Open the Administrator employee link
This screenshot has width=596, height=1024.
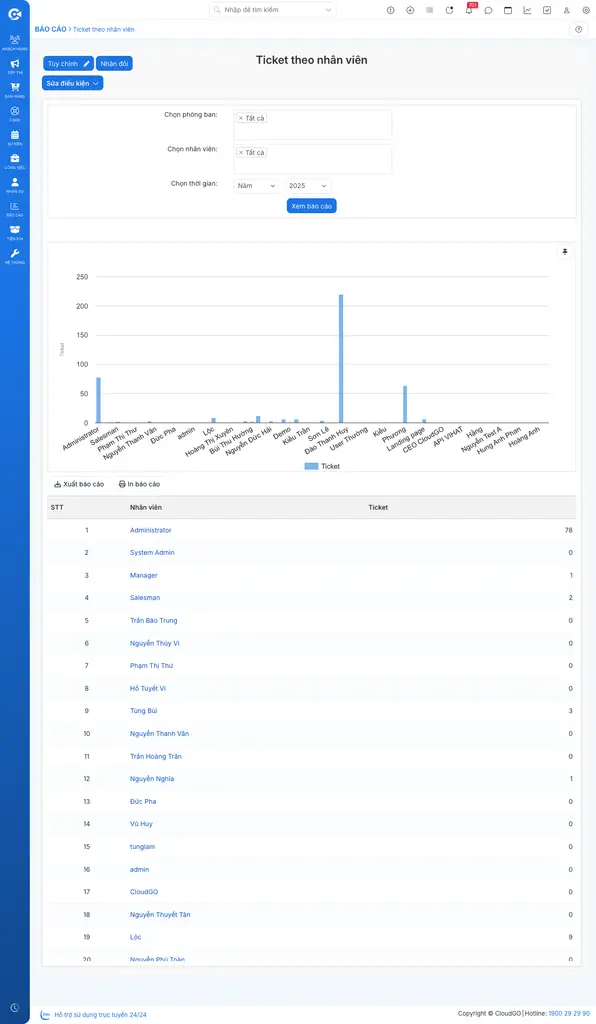coord(150,530)
